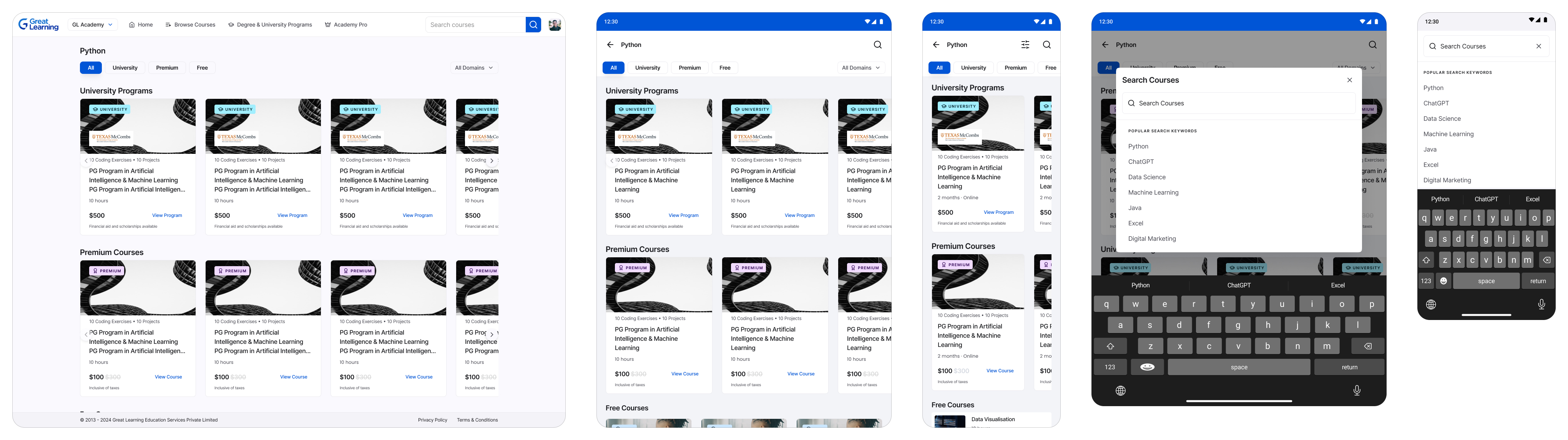Tap the globe icon on the phone keyboard
1568x440 pixels.
pyautogui.click(x=1430, y=304)
